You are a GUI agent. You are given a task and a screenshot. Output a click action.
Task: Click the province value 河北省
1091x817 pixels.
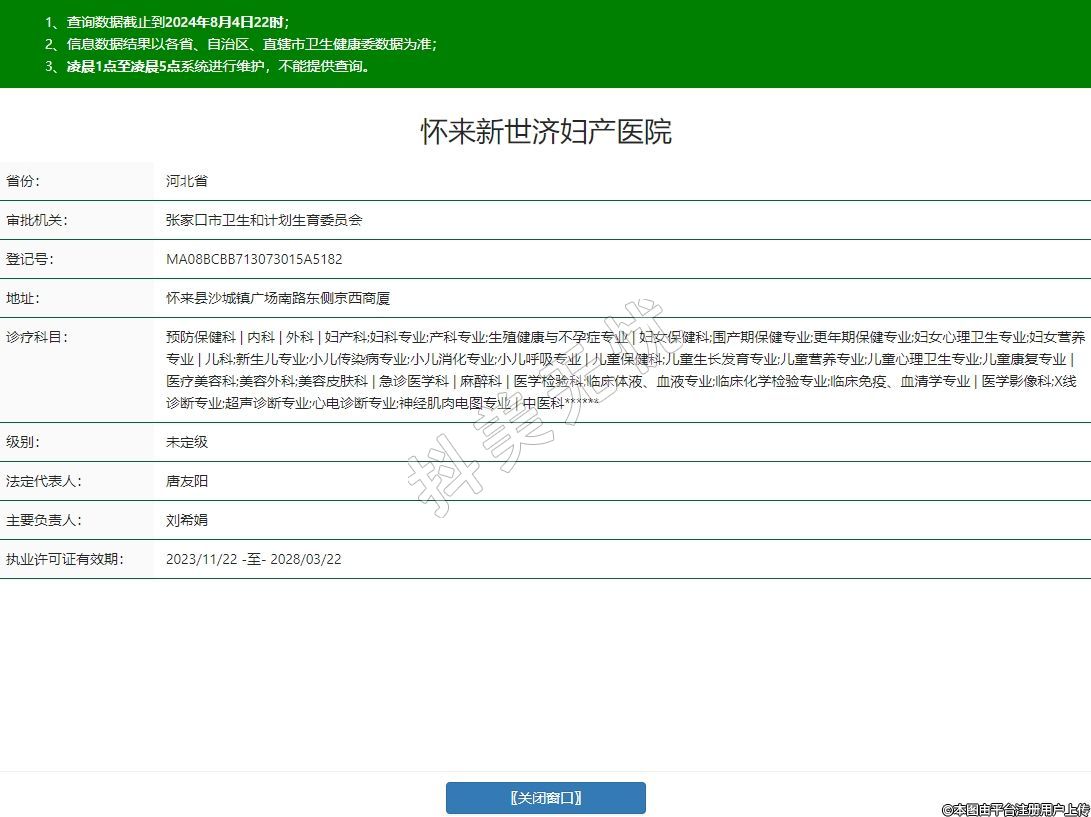(187, 181)
